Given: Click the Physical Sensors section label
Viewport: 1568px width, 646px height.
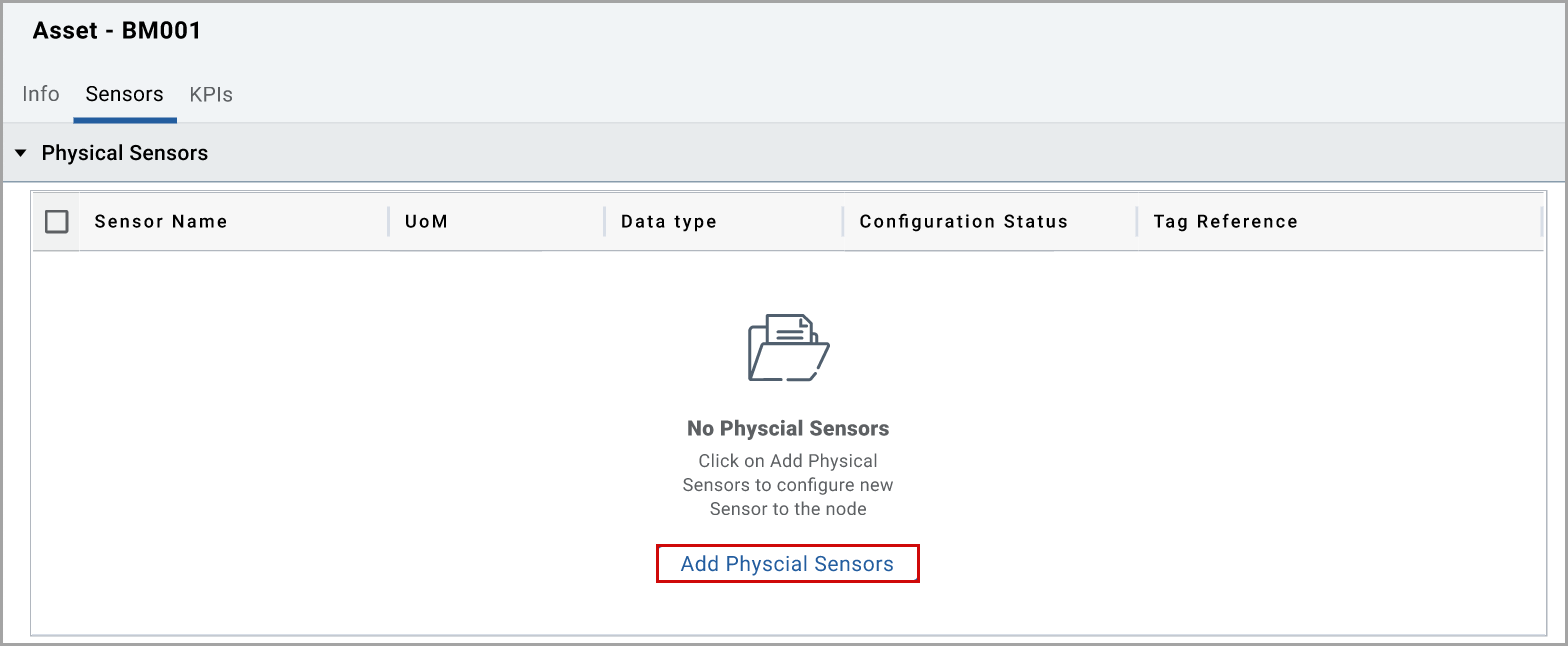Looking at the screenshot, I should pos(125,153).
